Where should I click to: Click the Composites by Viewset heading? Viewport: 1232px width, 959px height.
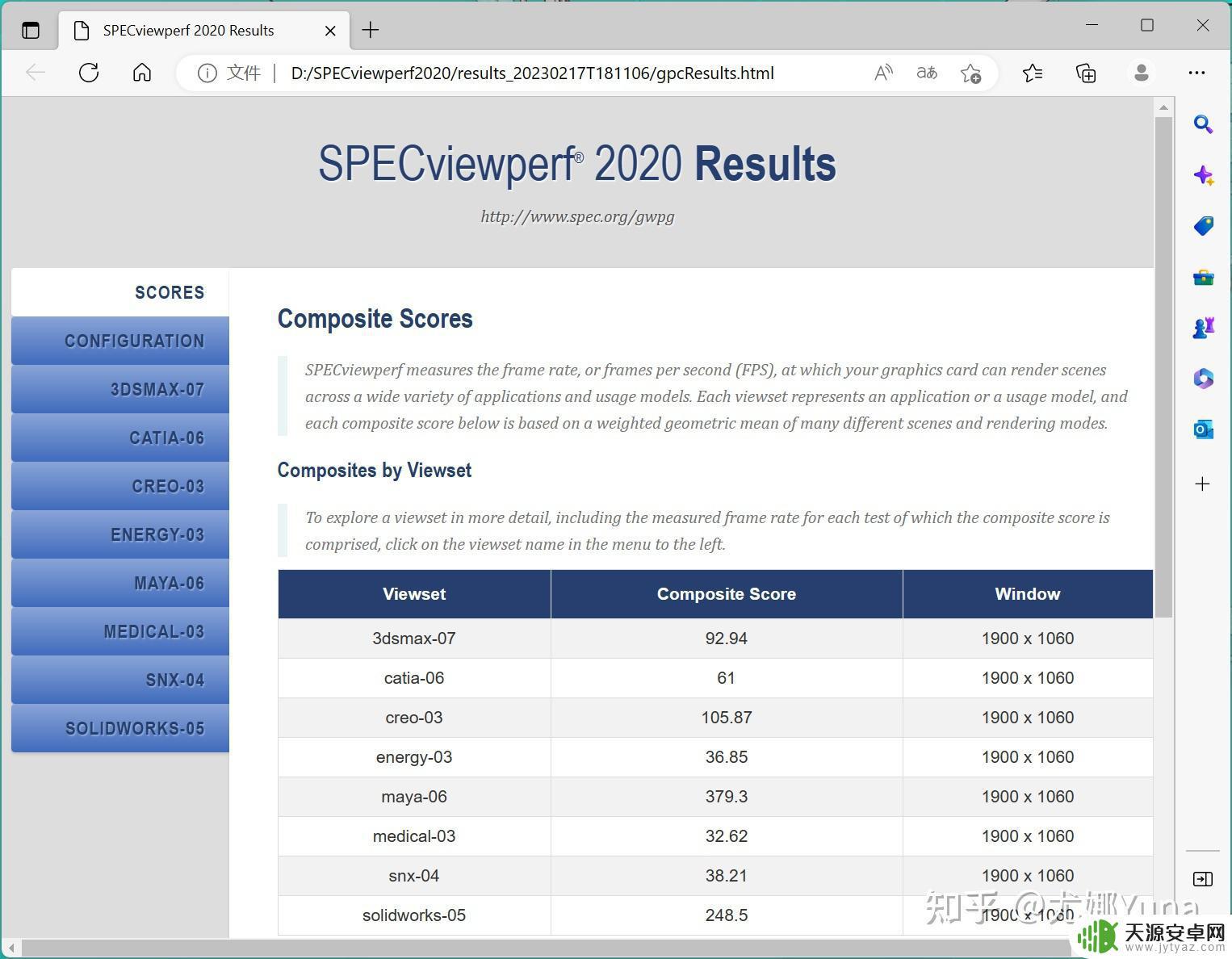375,471
